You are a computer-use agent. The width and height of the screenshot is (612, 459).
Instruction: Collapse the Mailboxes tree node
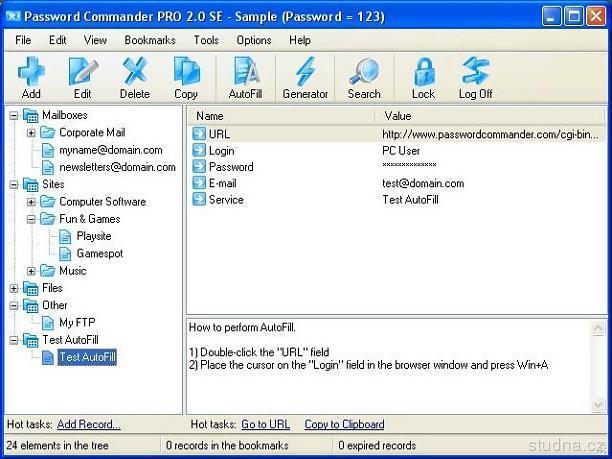(x=14, y=115)
